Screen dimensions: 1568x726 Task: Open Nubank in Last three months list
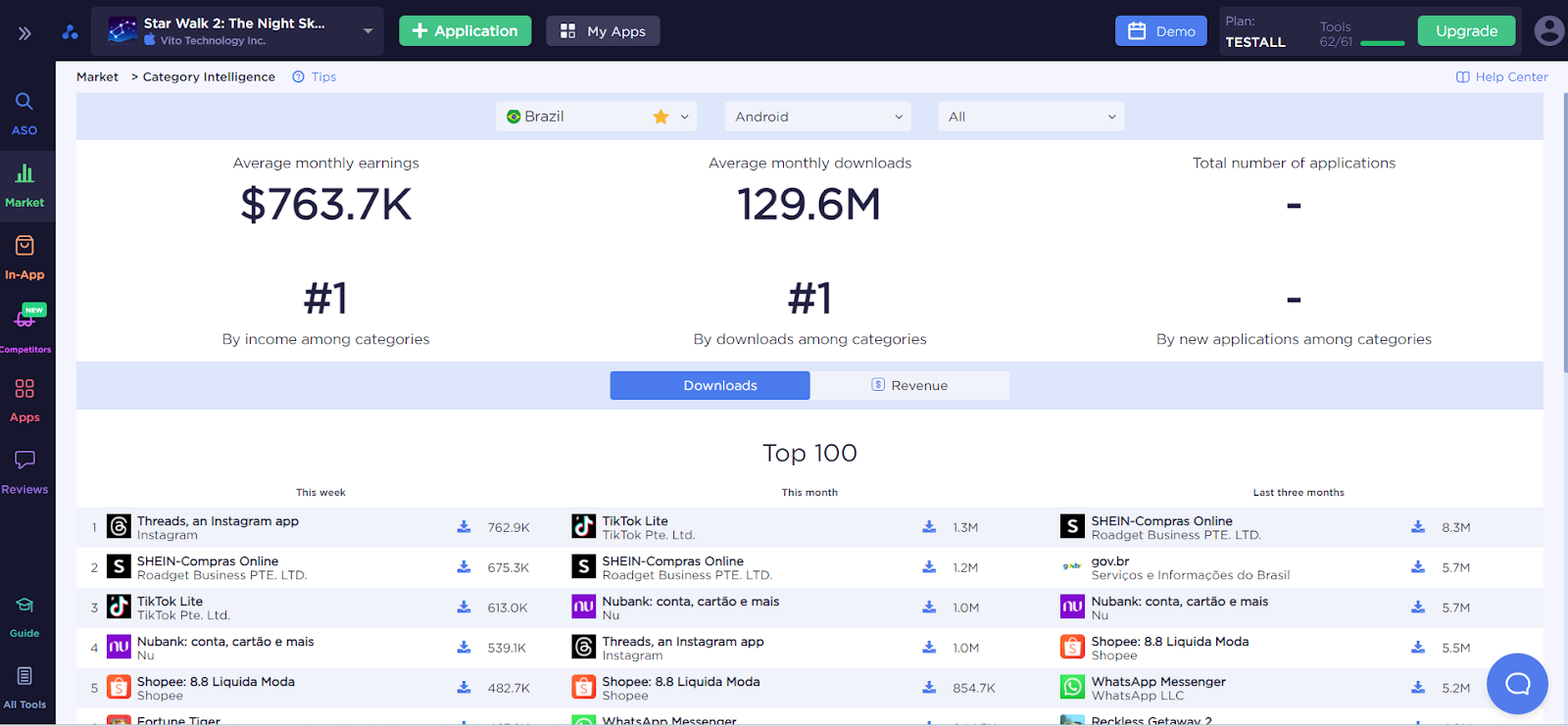[1180, 602]
